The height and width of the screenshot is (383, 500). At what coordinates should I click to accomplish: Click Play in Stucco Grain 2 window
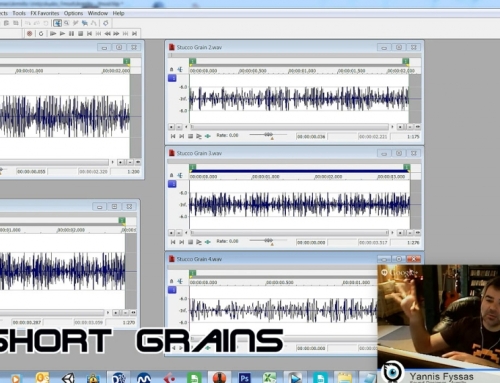point(199,136)
